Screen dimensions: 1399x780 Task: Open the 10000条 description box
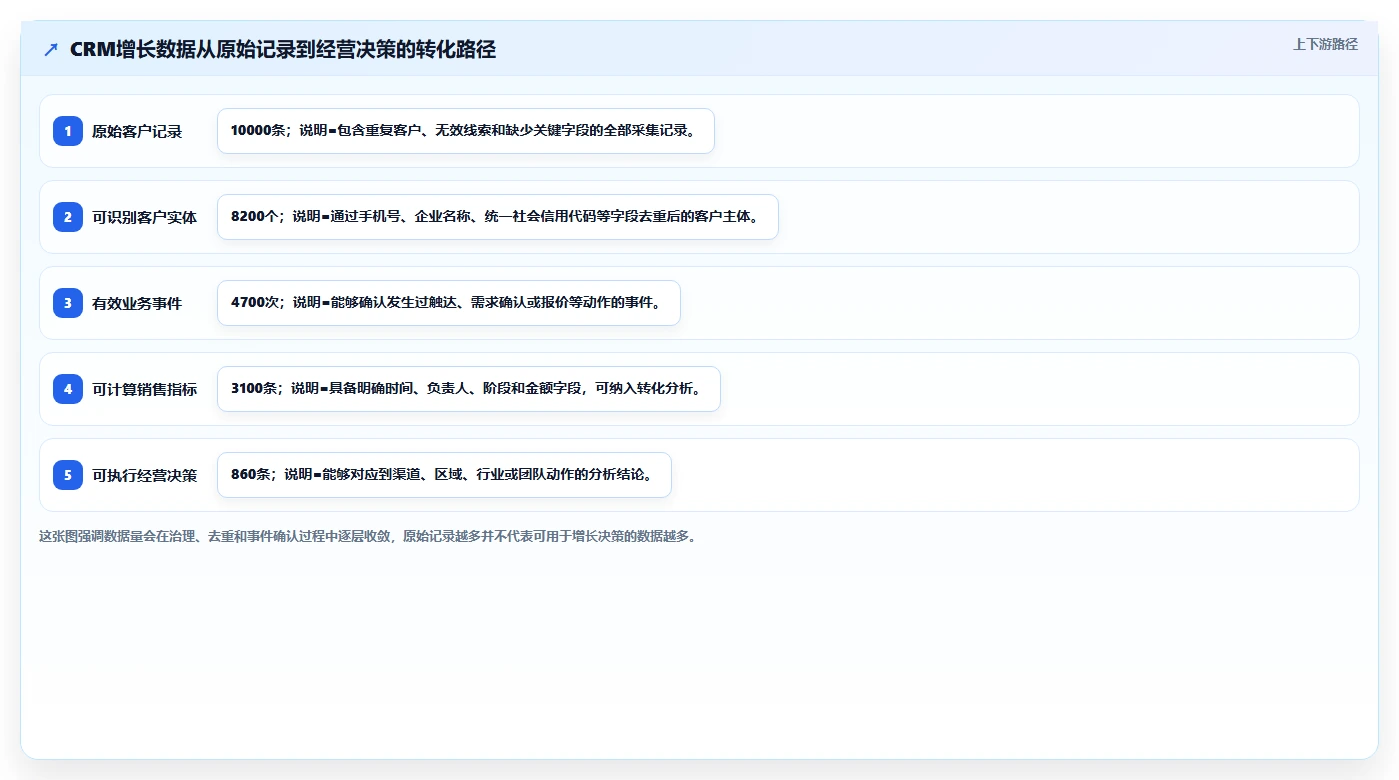pos(466,131)
